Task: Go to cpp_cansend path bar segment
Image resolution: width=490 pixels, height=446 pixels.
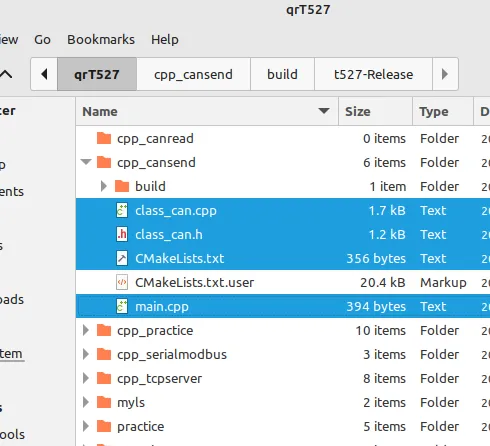Action: [x=193, y=74]
